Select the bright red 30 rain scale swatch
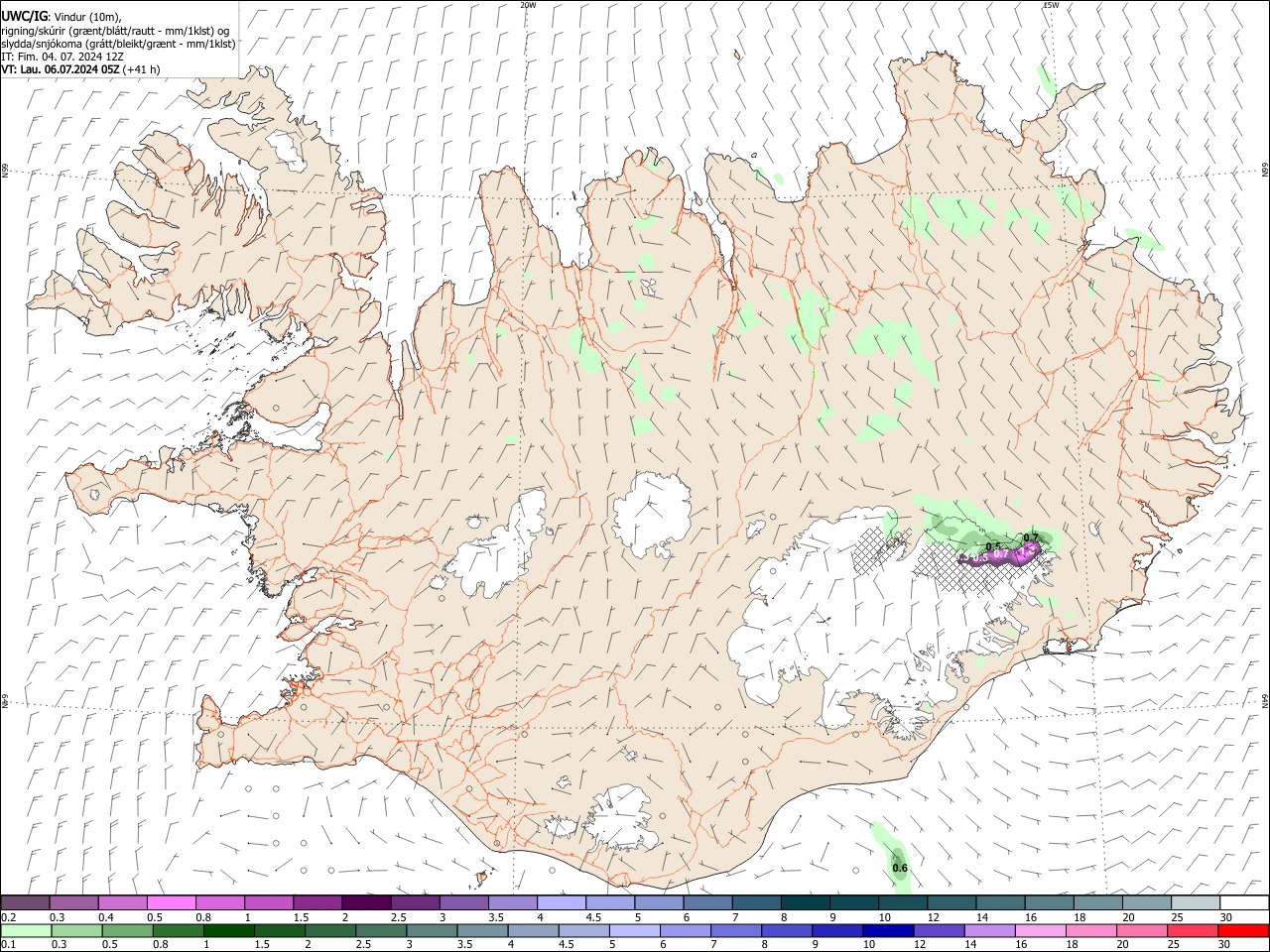 click(1243, 931)
